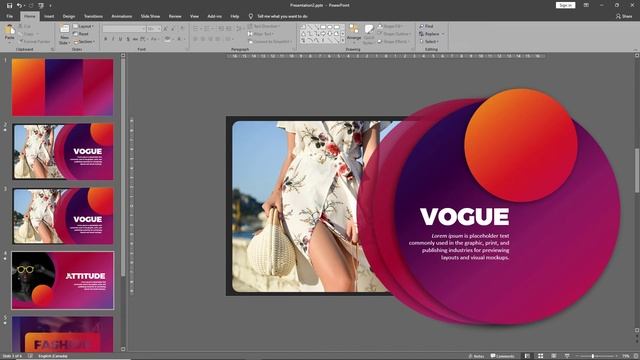640x360 pixels.
Task: Toggle Italic formatting
Action: (x=113, y=39)
